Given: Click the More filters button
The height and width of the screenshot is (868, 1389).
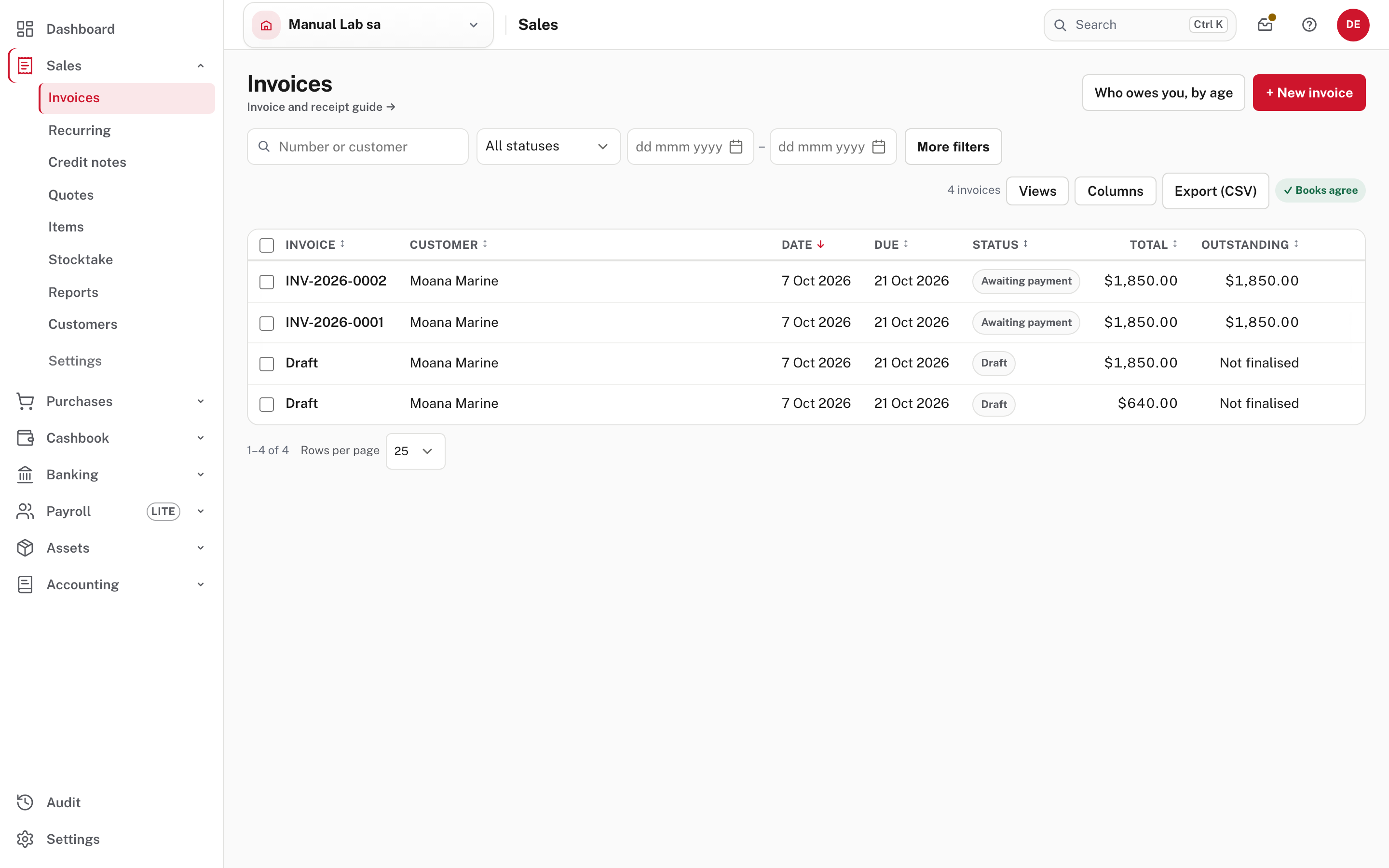Looking at the screenshot, I should click(x=953, y=147).
